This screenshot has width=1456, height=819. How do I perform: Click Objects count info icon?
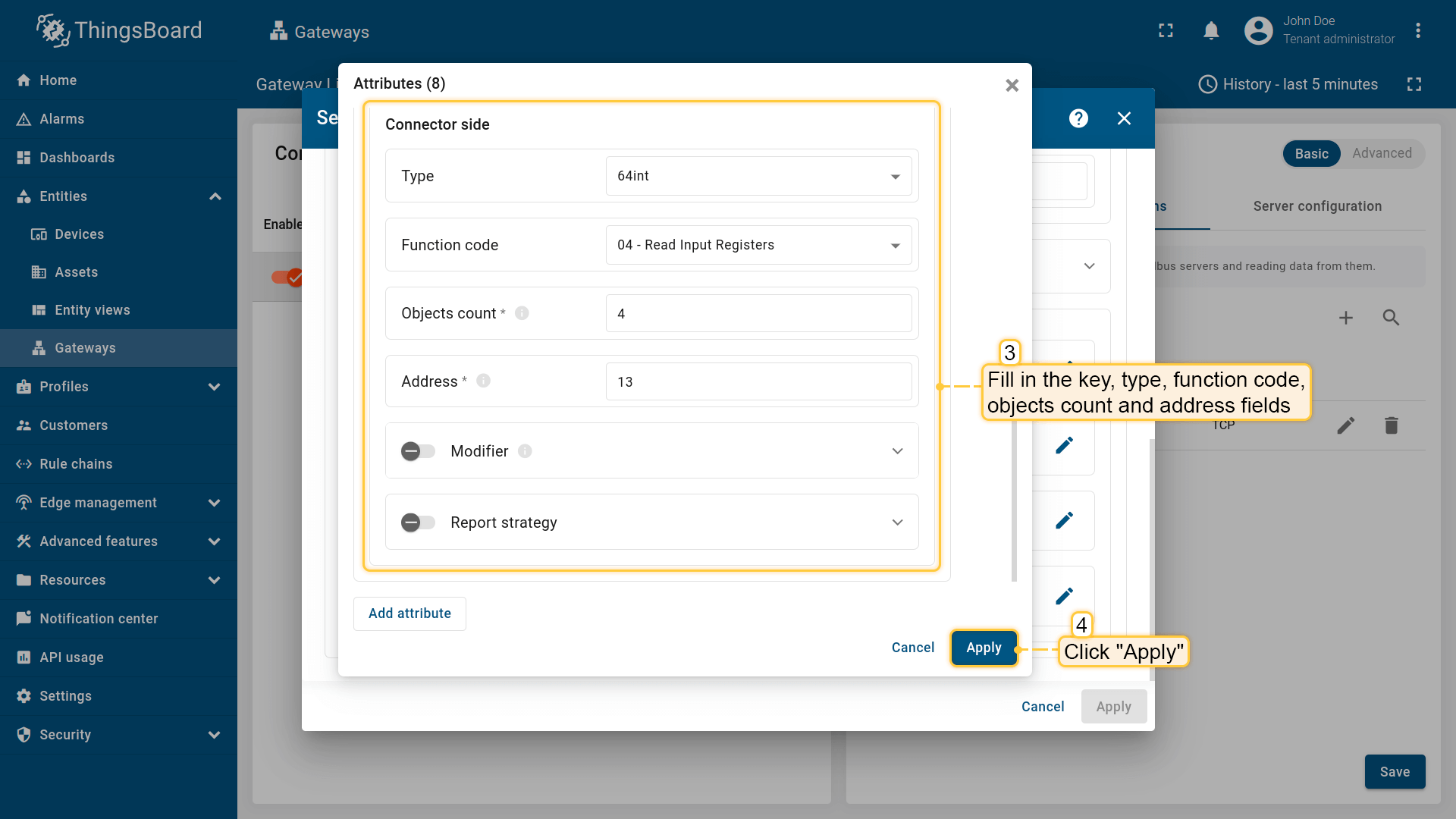click(x=522, y=313)
